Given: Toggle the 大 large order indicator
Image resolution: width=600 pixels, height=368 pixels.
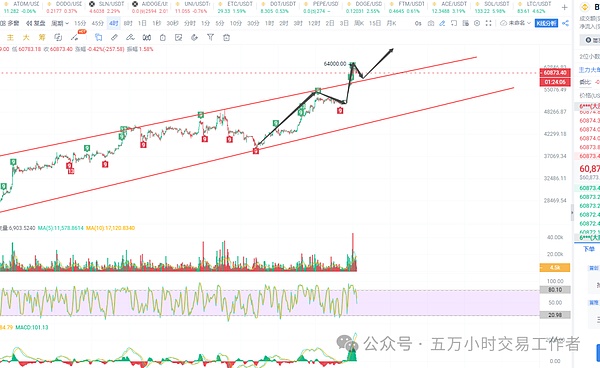Looking at the screenshot, I should pos(26,37).
